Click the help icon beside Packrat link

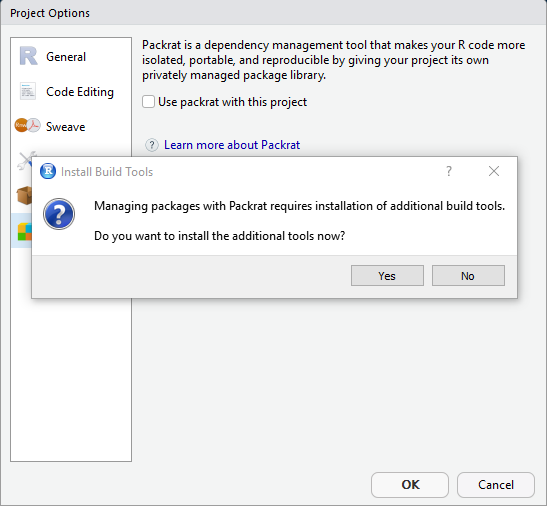click(152, 145)
